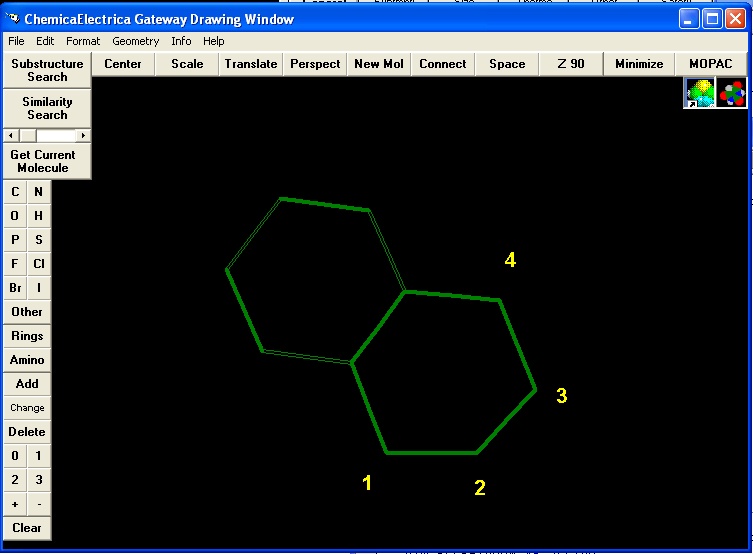Open the Info menu

(181, 41)
